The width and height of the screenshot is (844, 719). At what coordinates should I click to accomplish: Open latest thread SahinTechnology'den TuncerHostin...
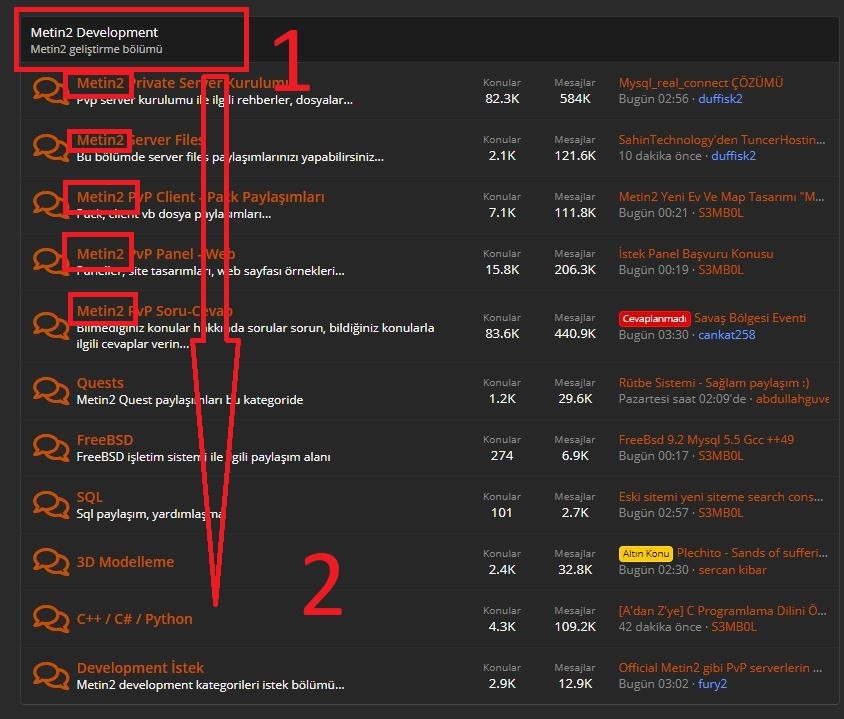tap(722, 140)
